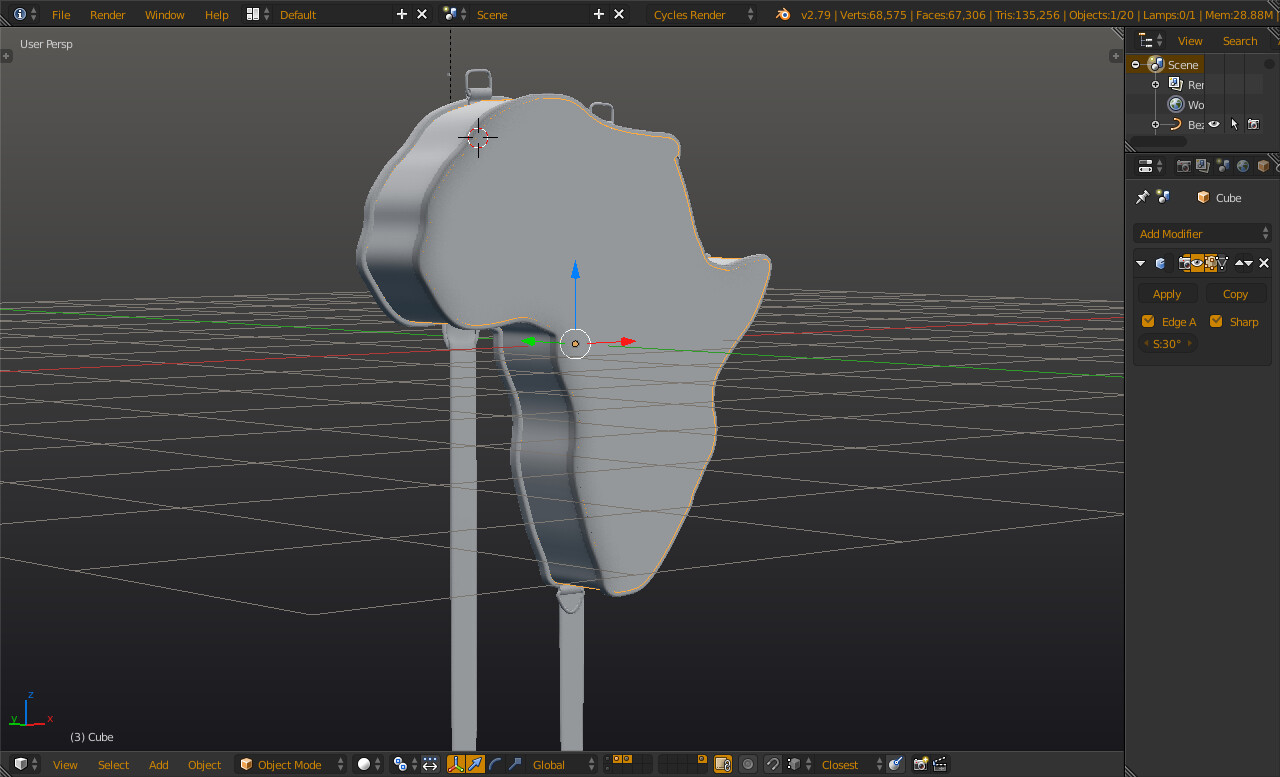Open the Closest snap target dropdown
This screenshot has width=1280, height=777.
849,764
